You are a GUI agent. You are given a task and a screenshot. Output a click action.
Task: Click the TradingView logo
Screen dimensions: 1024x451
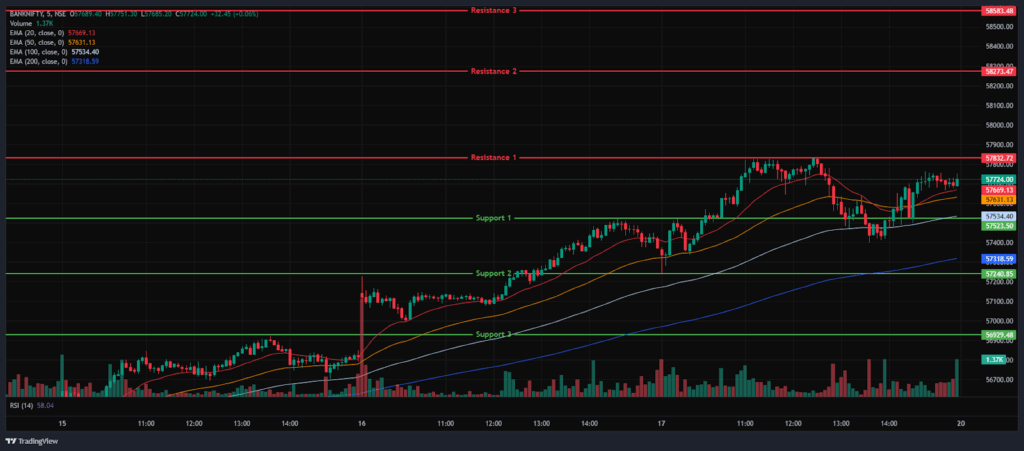(x=30, y=441)
